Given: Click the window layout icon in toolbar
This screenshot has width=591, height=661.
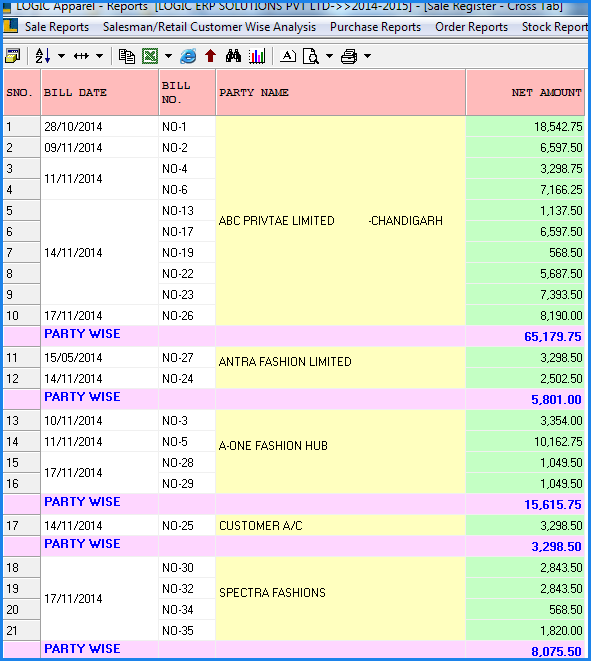Looking at the screenshot, I should 12,56.
